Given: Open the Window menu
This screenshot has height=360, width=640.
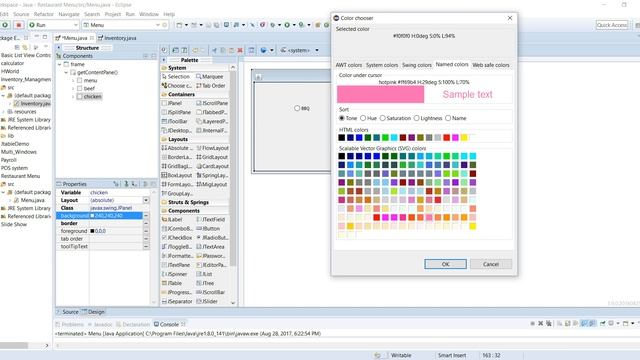Looking at the screenshot, I should 149,14.
